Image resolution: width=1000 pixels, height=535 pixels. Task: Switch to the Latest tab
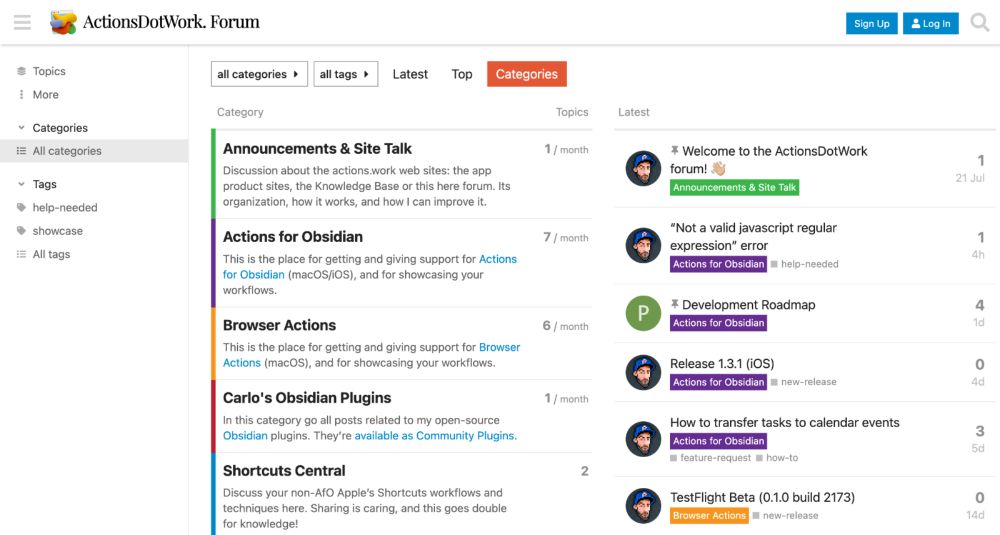tap(410, 74)
